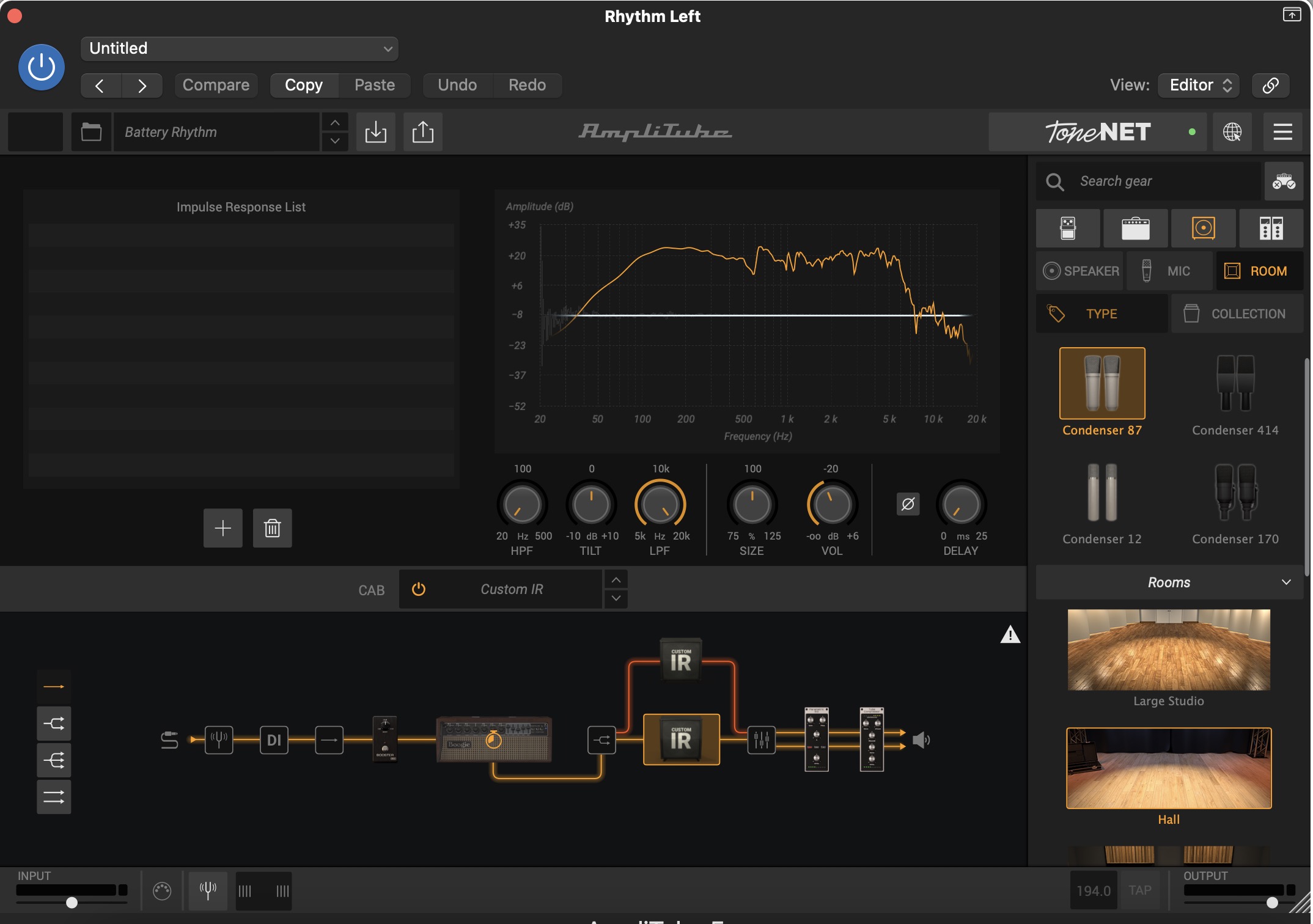Image resolution: width=1313 pixels, height=924 pixels.
Task: Switch to the MIC tab
Action: tap(1169, 271)
